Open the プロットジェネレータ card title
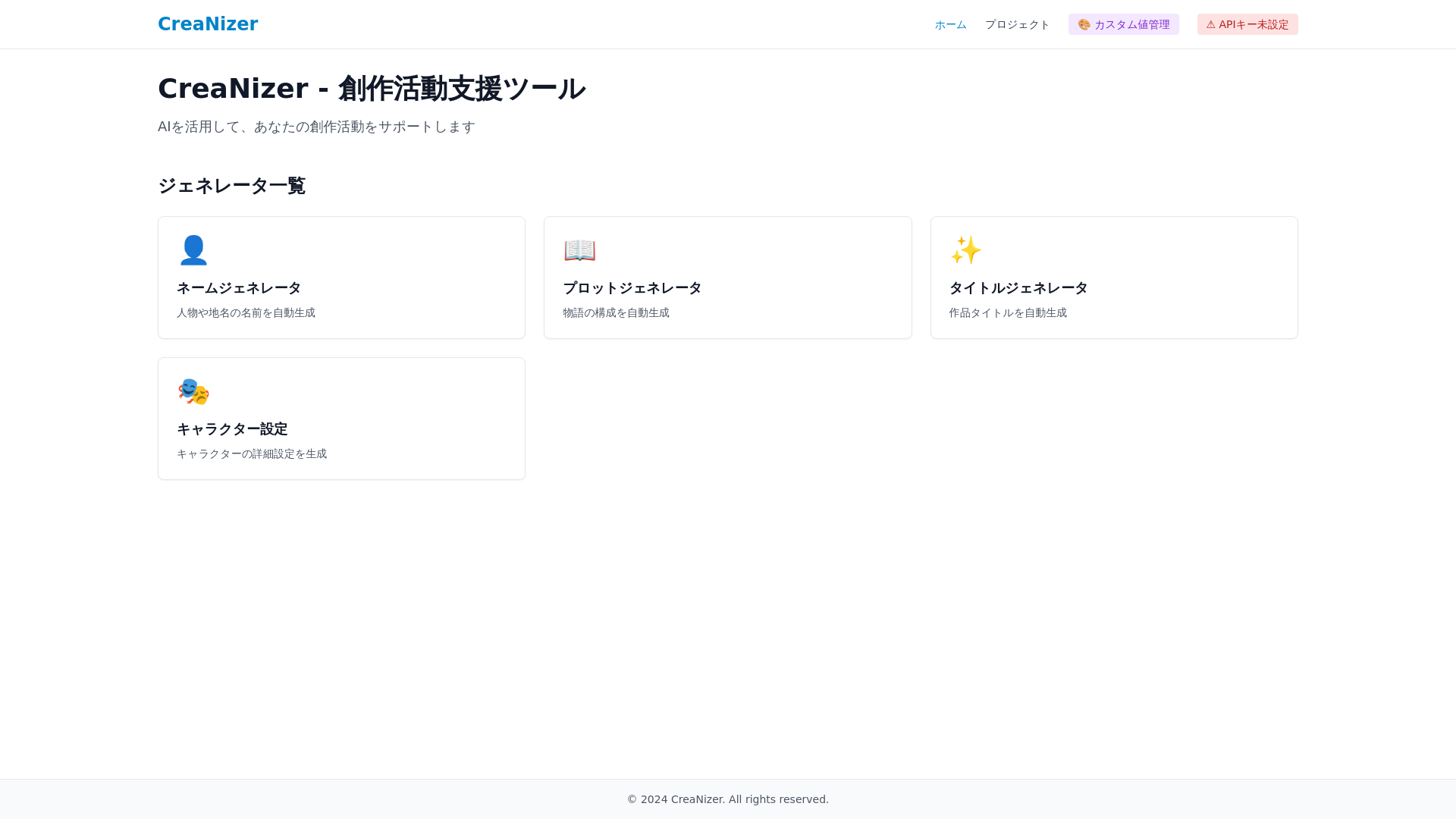1456x819 pixels. point(632,288)
